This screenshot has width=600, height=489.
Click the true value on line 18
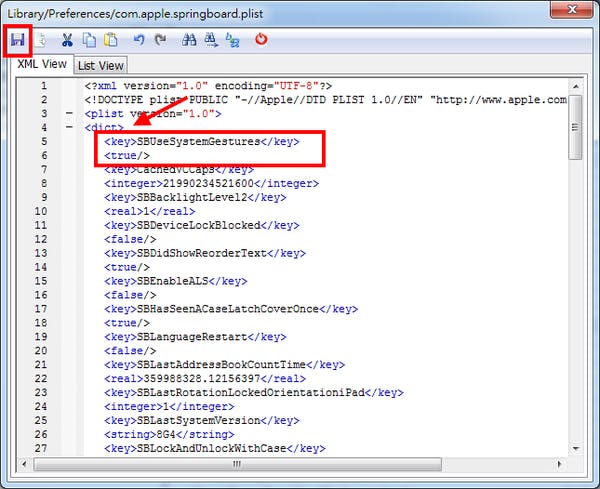click(x=127, y=323)
